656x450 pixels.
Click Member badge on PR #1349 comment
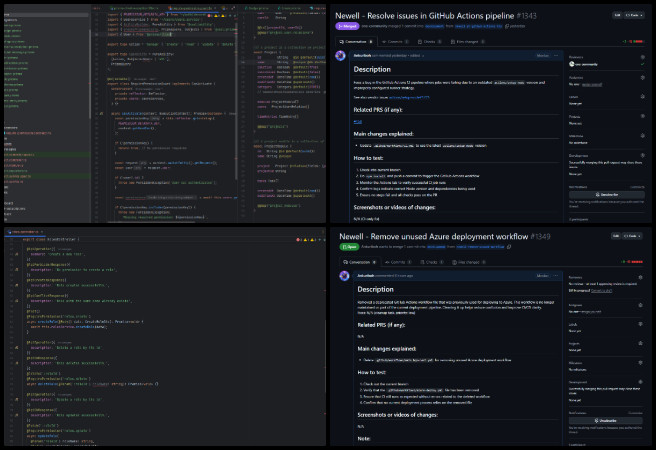[x=543, y=276]
